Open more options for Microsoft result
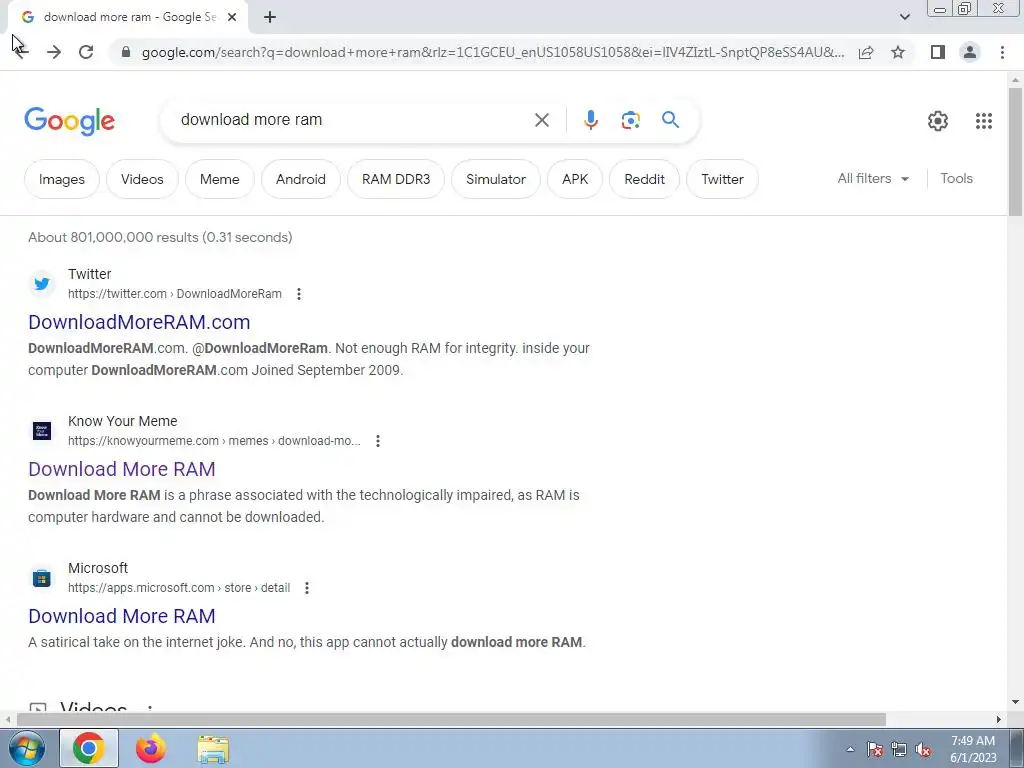The image size is (1024, 768). coord(306,588)
